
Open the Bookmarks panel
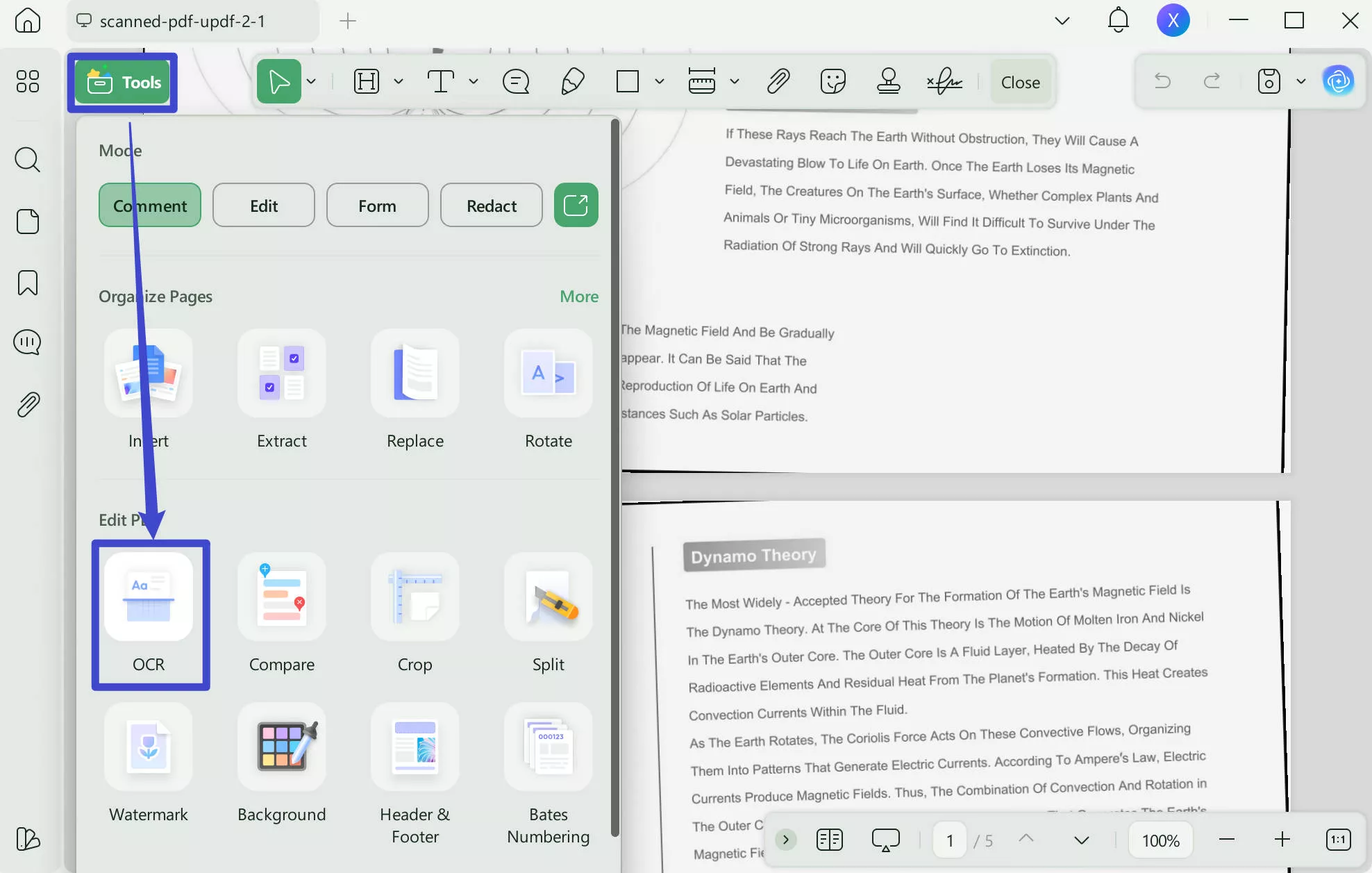pyautogui.click(x=27, y=283)
